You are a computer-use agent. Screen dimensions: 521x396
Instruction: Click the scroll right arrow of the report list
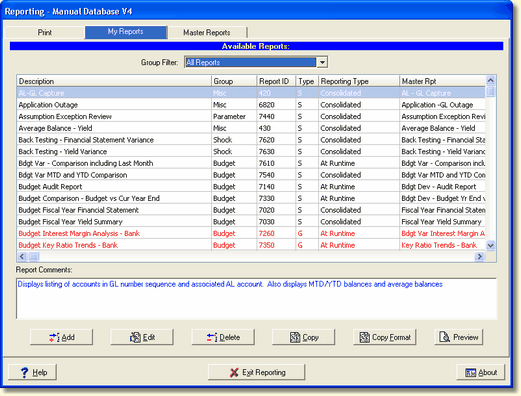480,256
